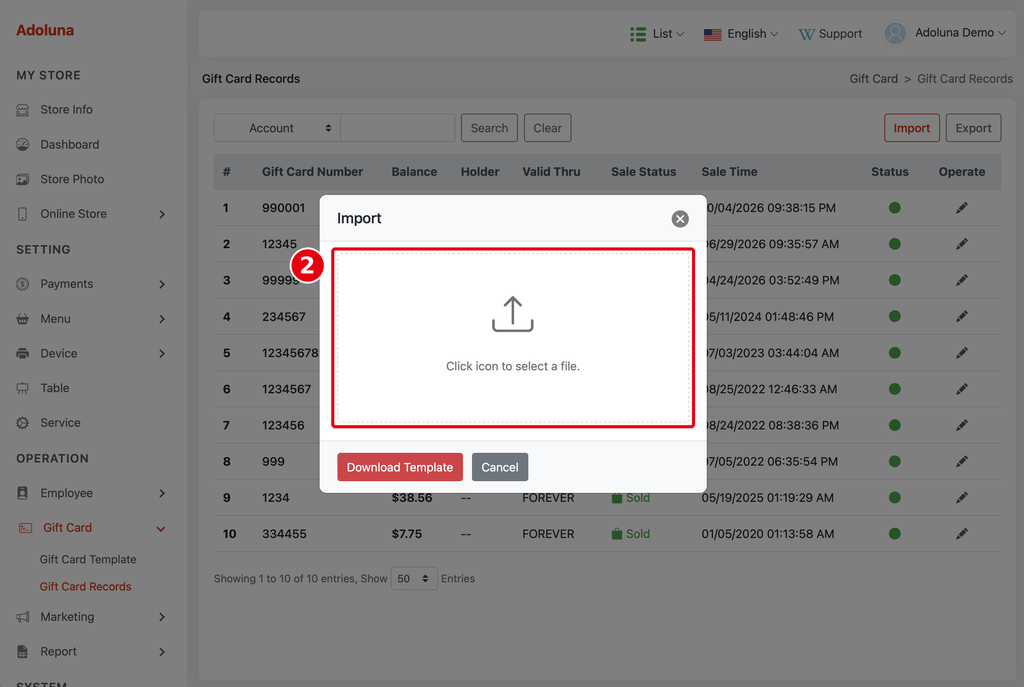Edit gift card 234567 with pencil icon

click(x=961, y=316)
